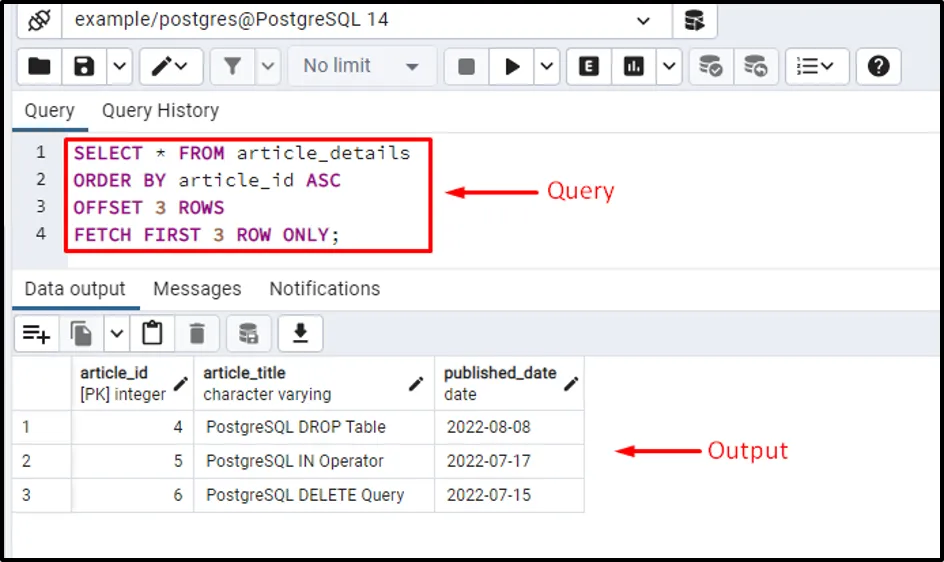Open the Explain Analyze chart icon

pos(633,66)
